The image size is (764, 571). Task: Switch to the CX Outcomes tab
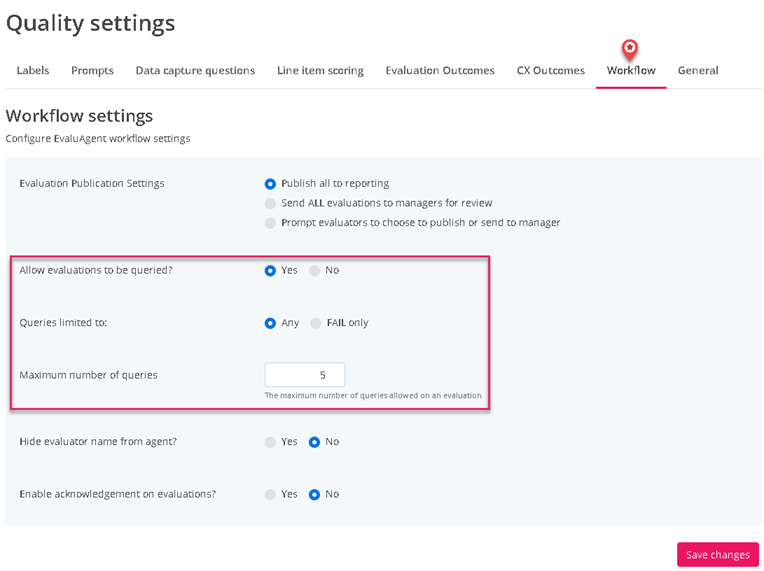[550, 71]
